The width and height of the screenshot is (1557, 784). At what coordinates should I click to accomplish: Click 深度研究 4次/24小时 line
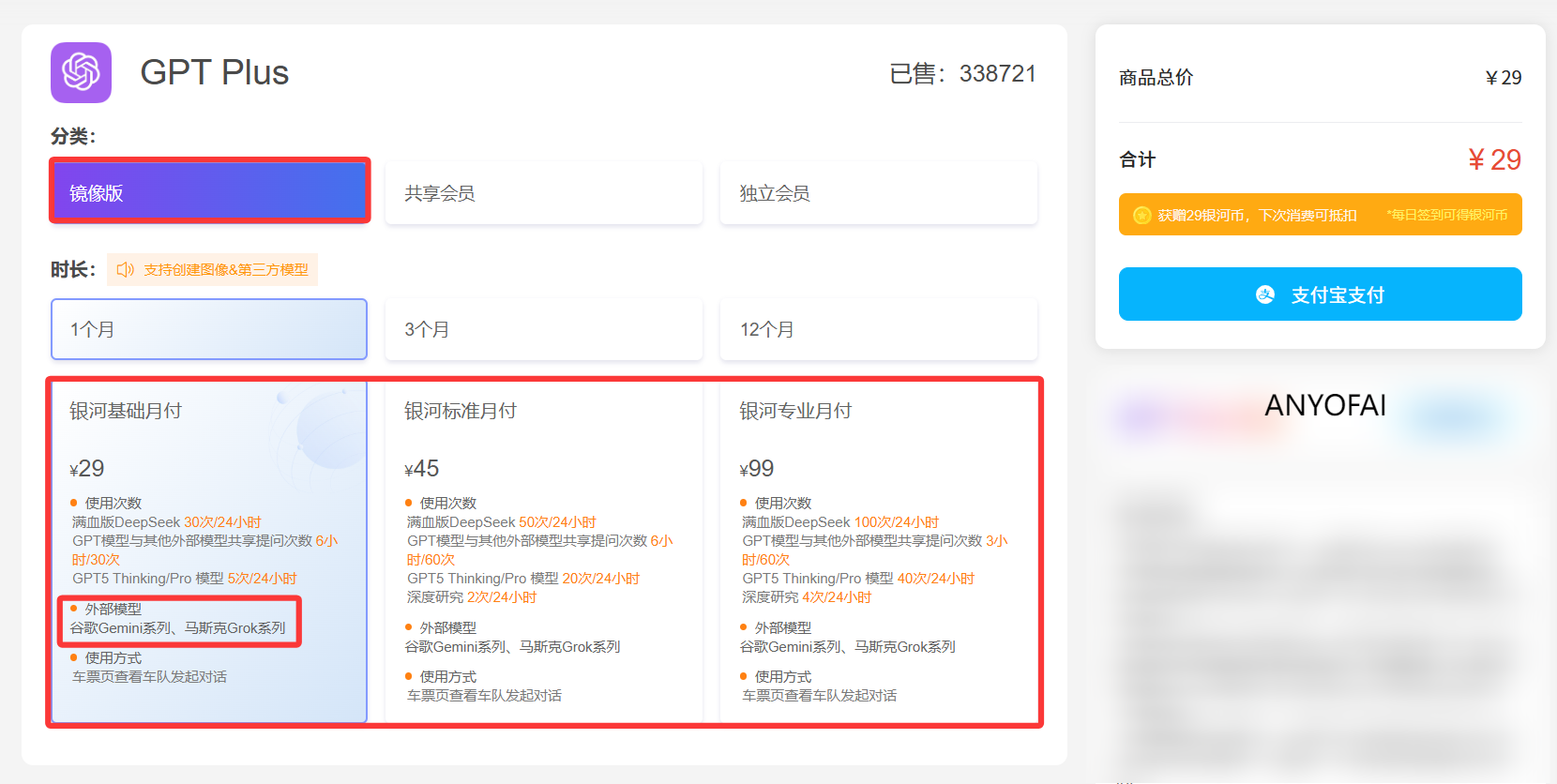(x=807, y=597)
